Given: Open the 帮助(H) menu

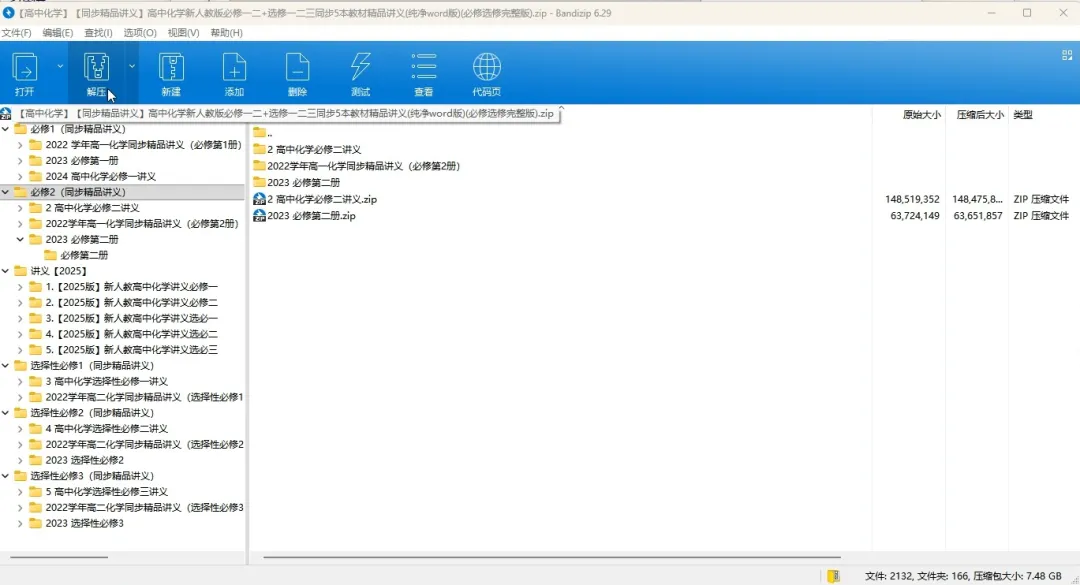Looking at the screenshot, I should [x=227, y=32].
